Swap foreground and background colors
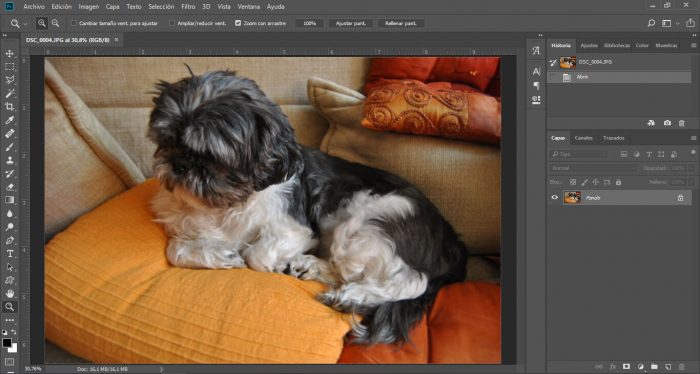This screenshot has height=374, width=700. 14,332
